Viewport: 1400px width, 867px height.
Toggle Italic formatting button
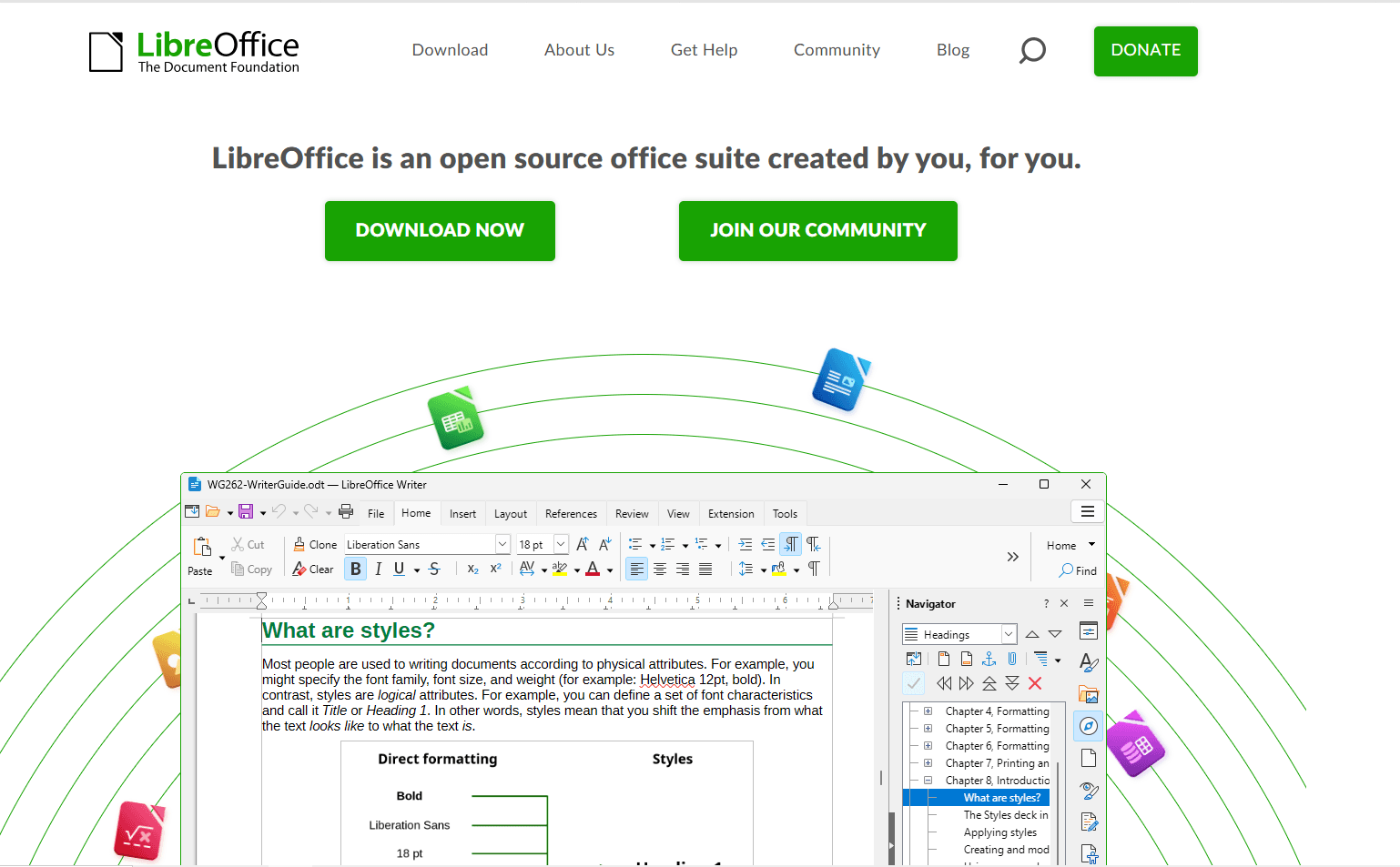pyautogui.click(x=378, y=569)
